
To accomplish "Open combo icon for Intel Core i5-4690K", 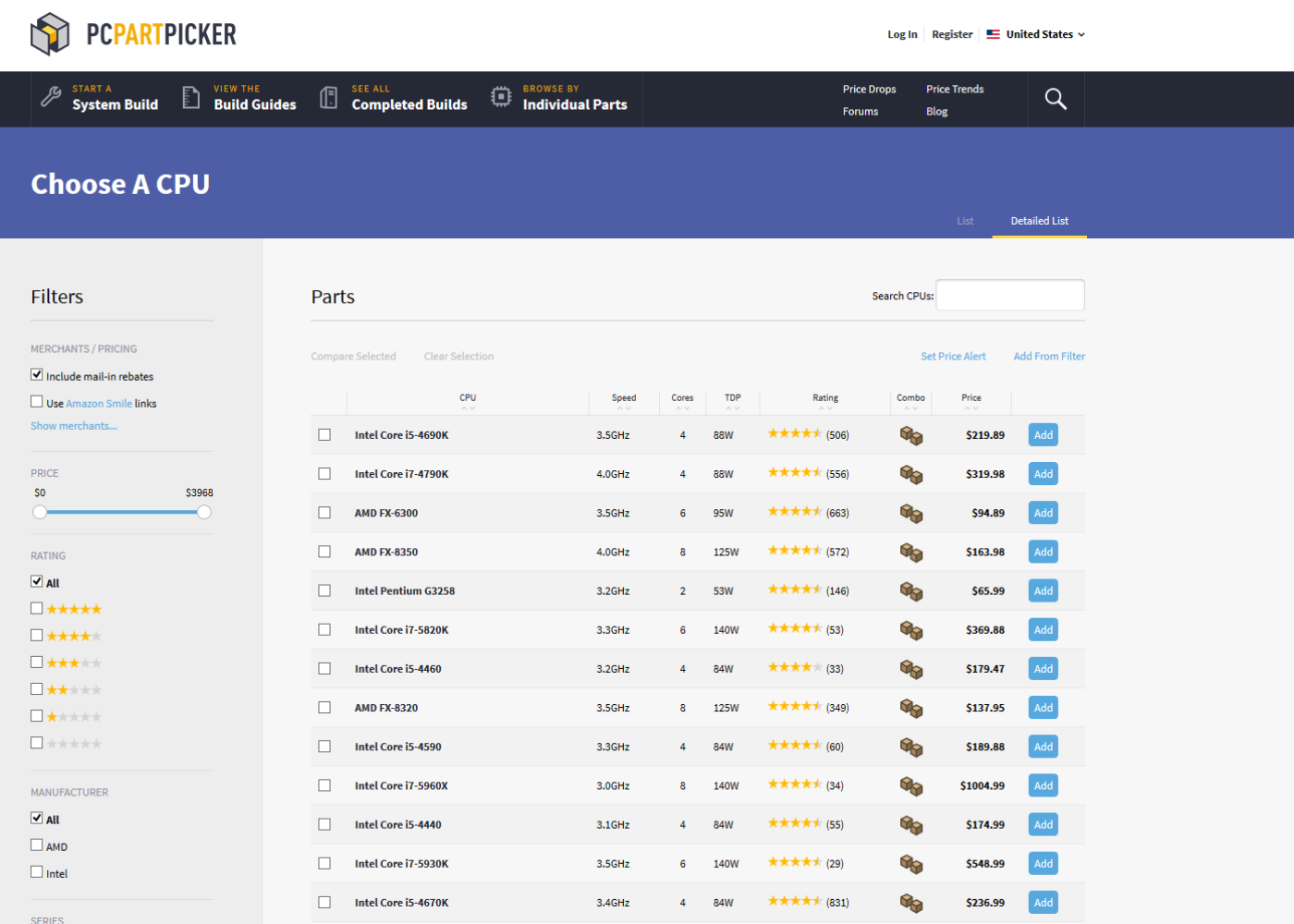I will click(x=911, y=435).
